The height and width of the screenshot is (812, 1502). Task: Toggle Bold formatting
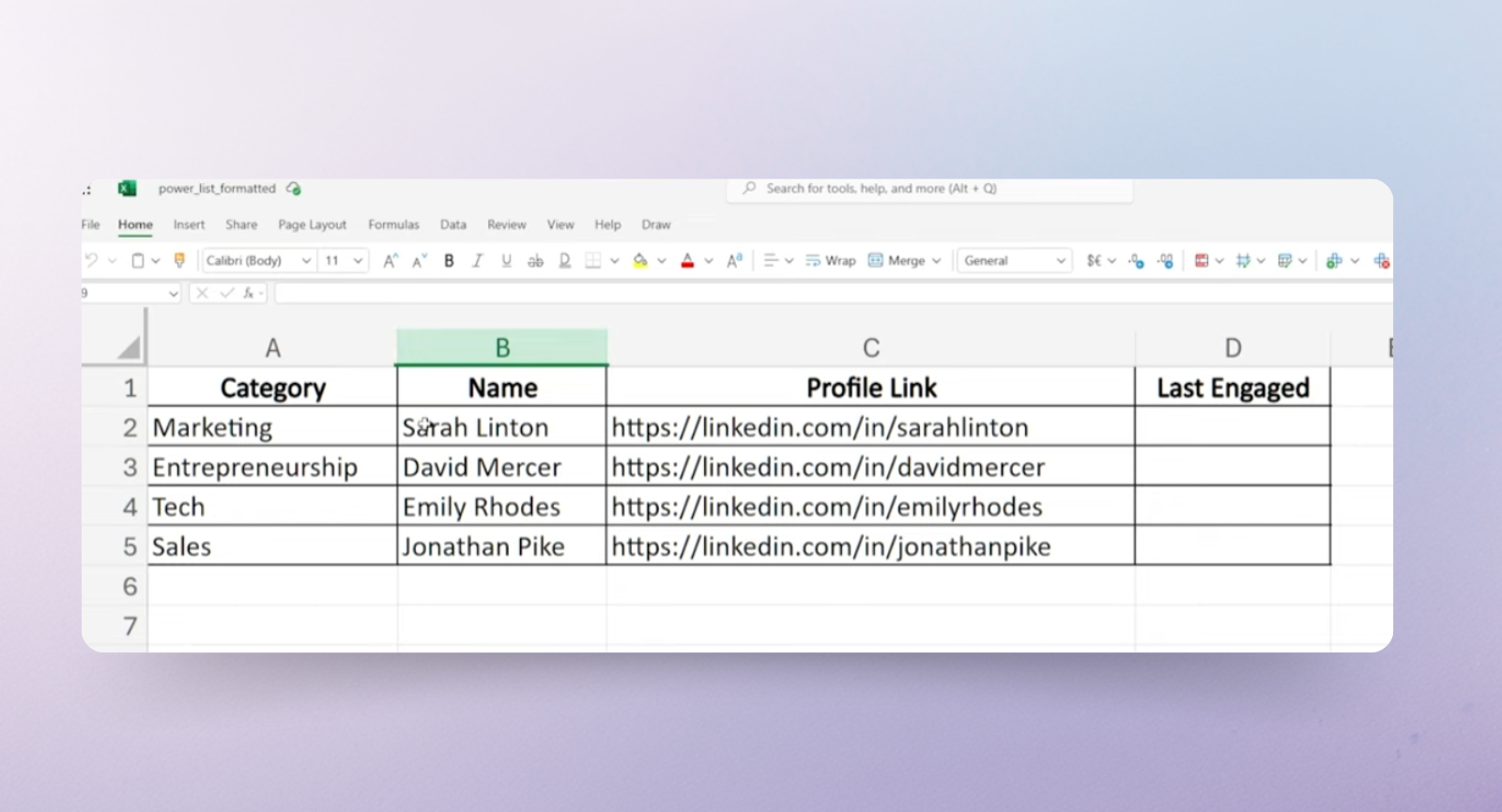tap(449, 260)
